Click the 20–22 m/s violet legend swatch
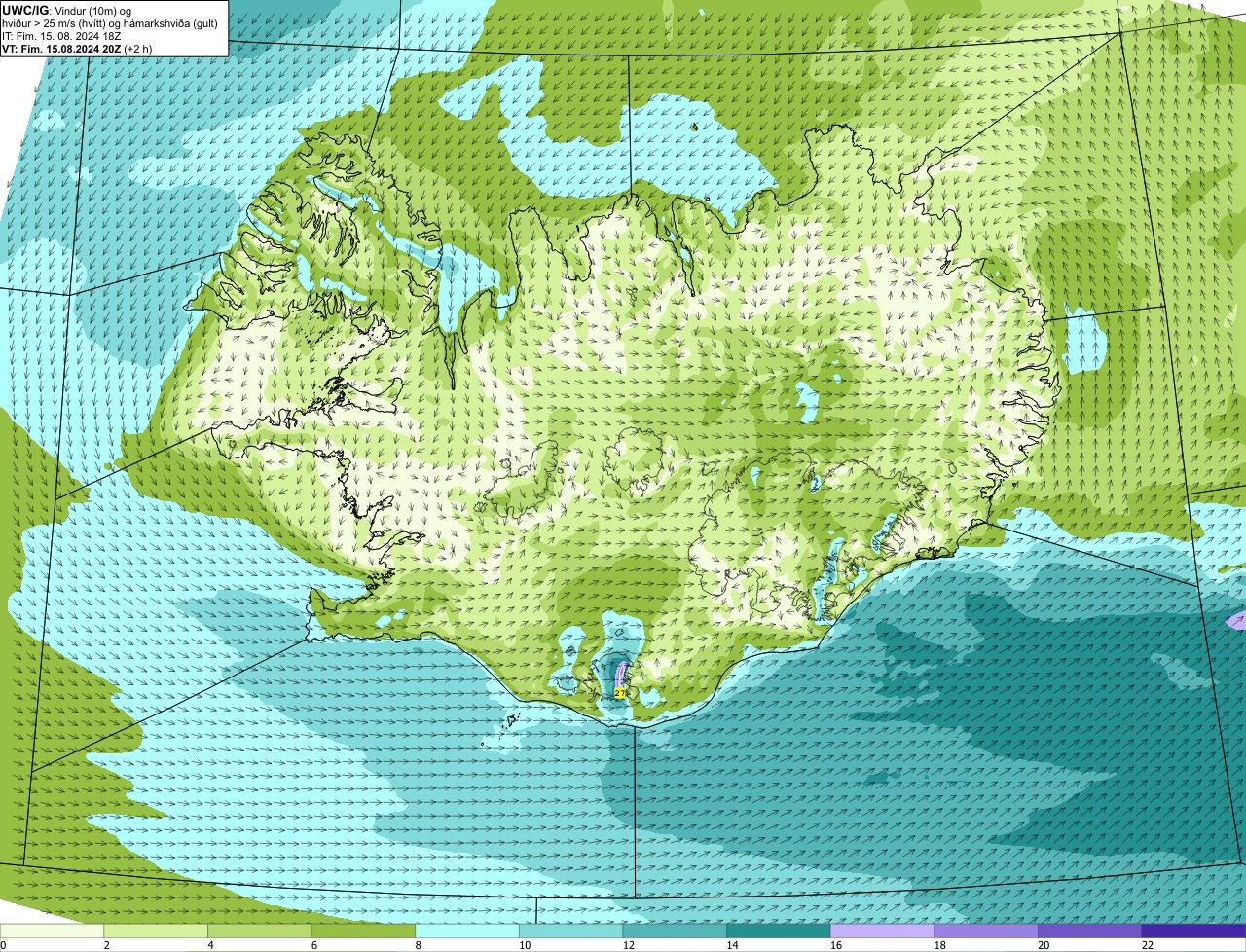 pos(1090,932)
